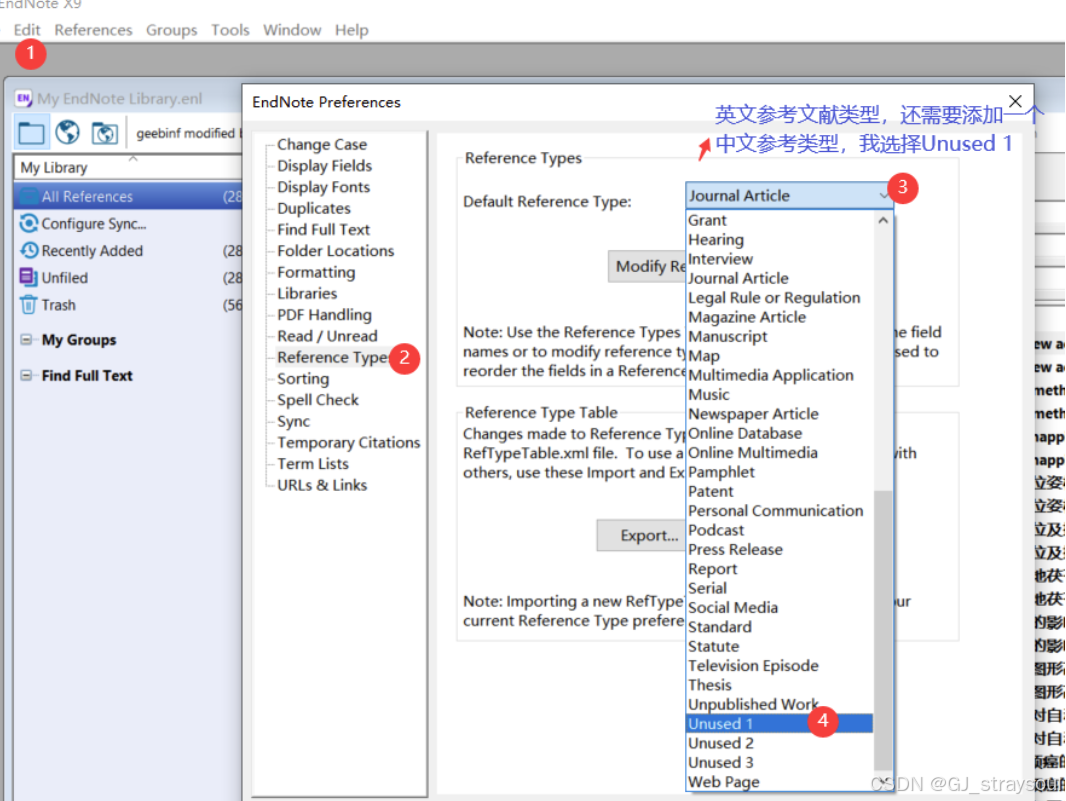Click the All References group icon
The image size is (1066, 801).
(x=29, y=197)
